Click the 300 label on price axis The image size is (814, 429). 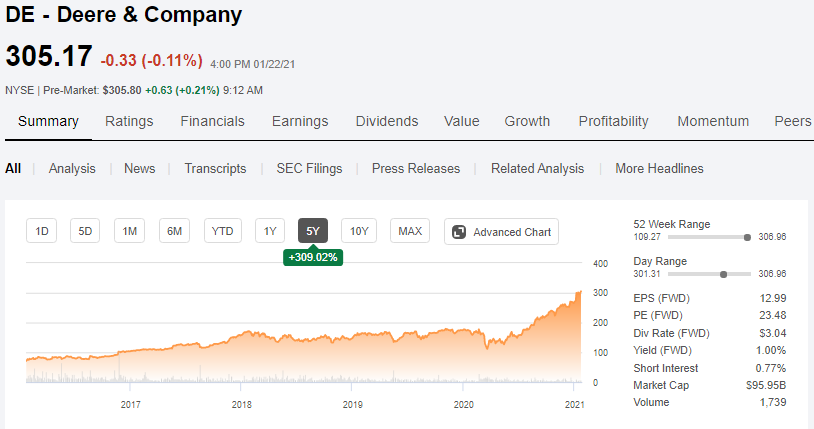click(601, 292)
